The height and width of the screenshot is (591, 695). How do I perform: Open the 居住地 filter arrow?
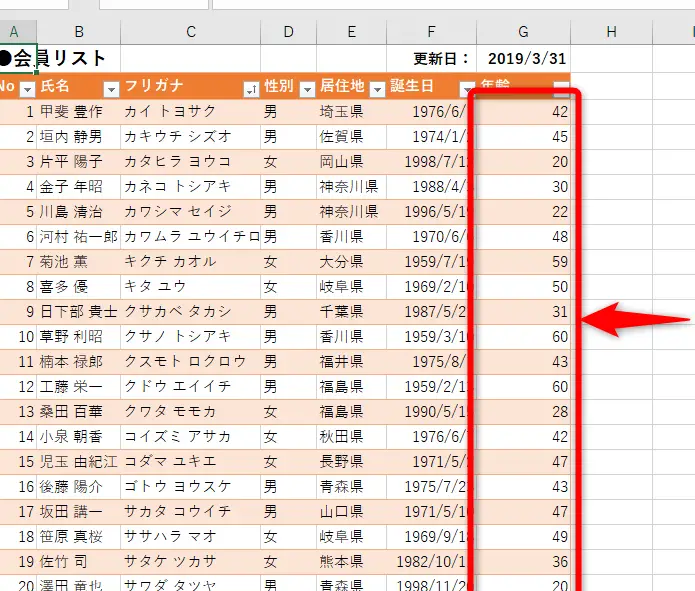tap(377, 87)
